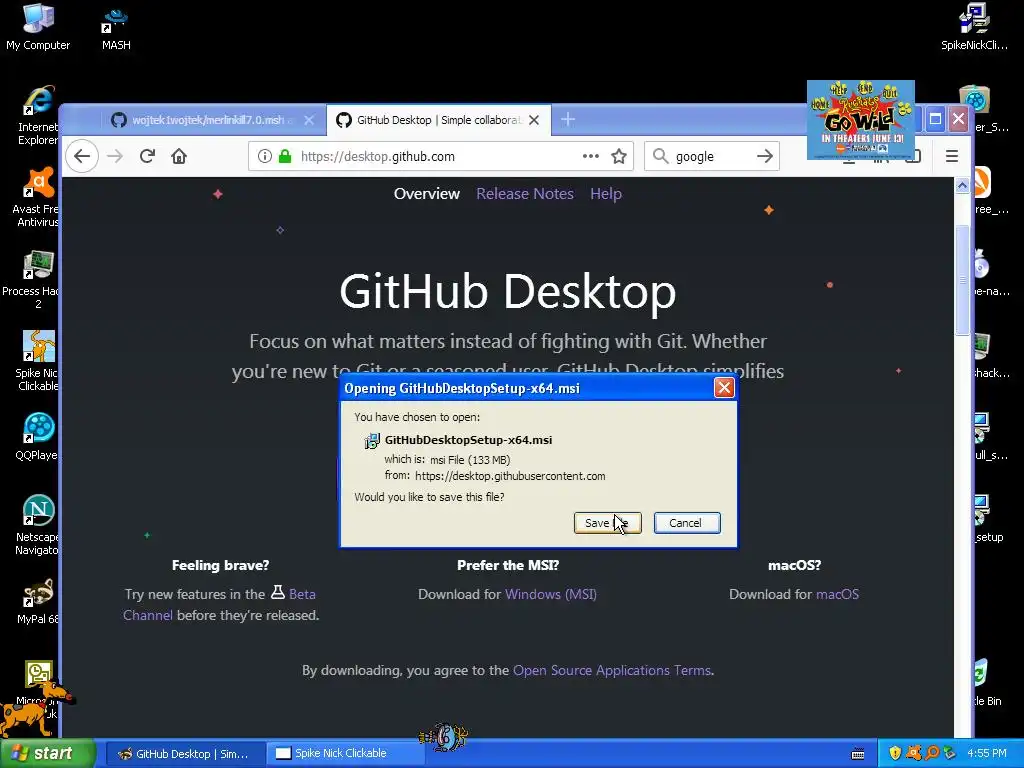Save the GitHubDesktopSetup-x64.msi file
Image resolution: width=1024 pixels, height=768 pixels.
[x=607, y=523]
